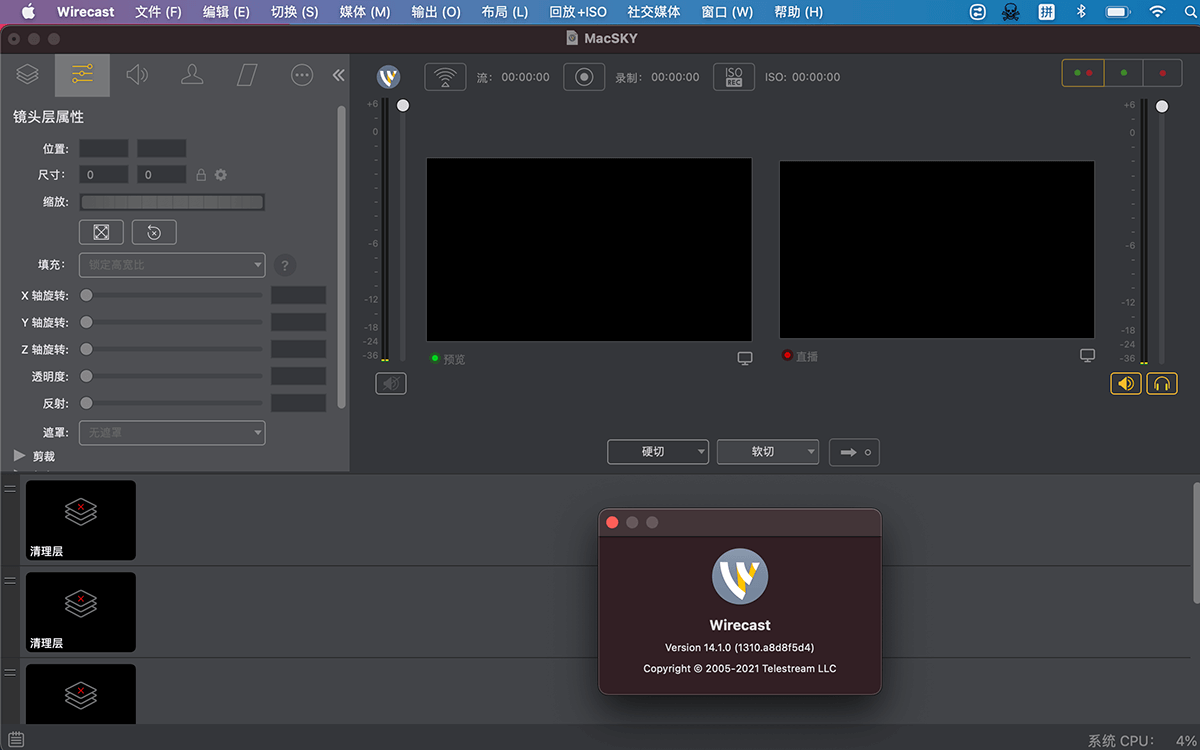Click the reset rotation circular arrow button
This screenshot has height=750, width=1200.
(x=154, y=232)
